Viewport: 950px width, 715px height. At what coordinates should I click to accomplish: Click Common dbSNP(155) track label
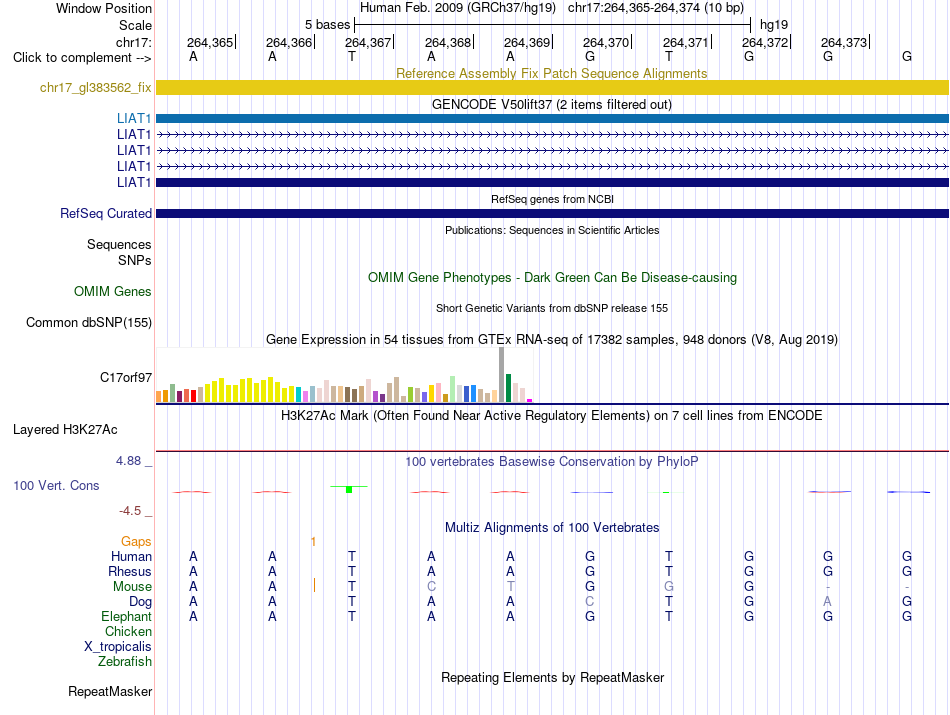point(88,322)
